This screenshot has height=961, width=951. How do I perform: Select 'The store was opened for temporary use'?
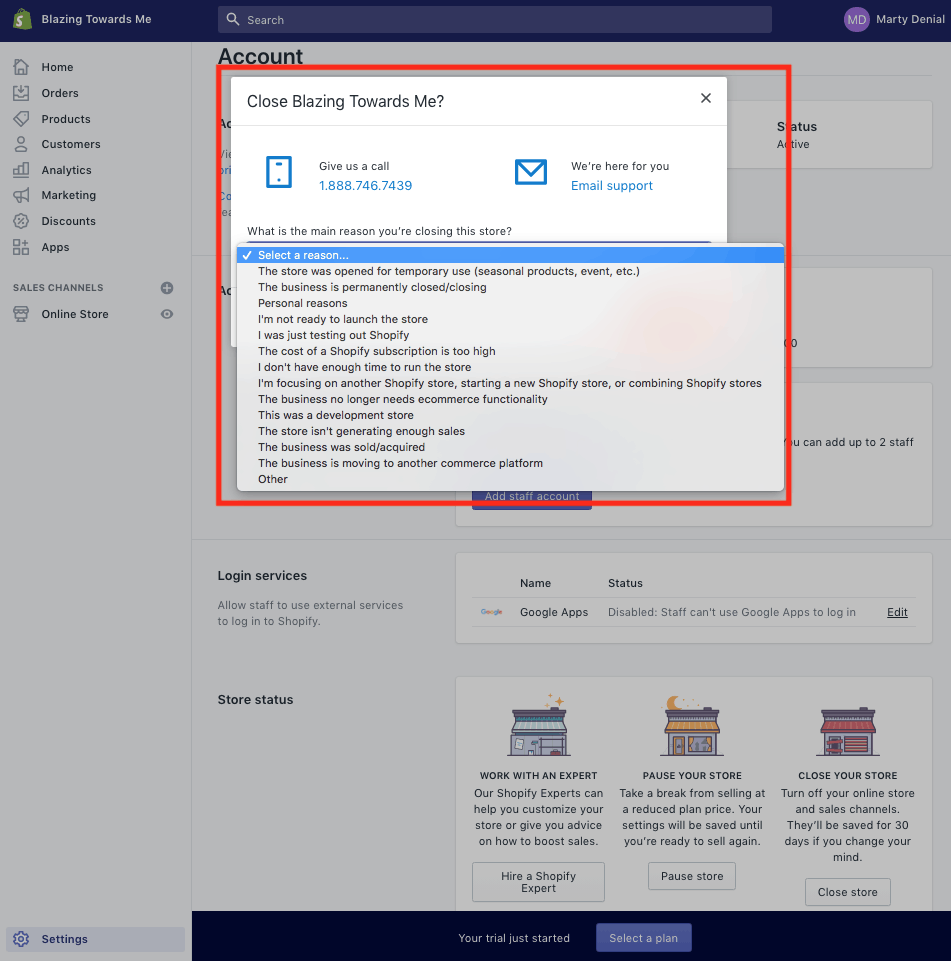coord(510,271)
